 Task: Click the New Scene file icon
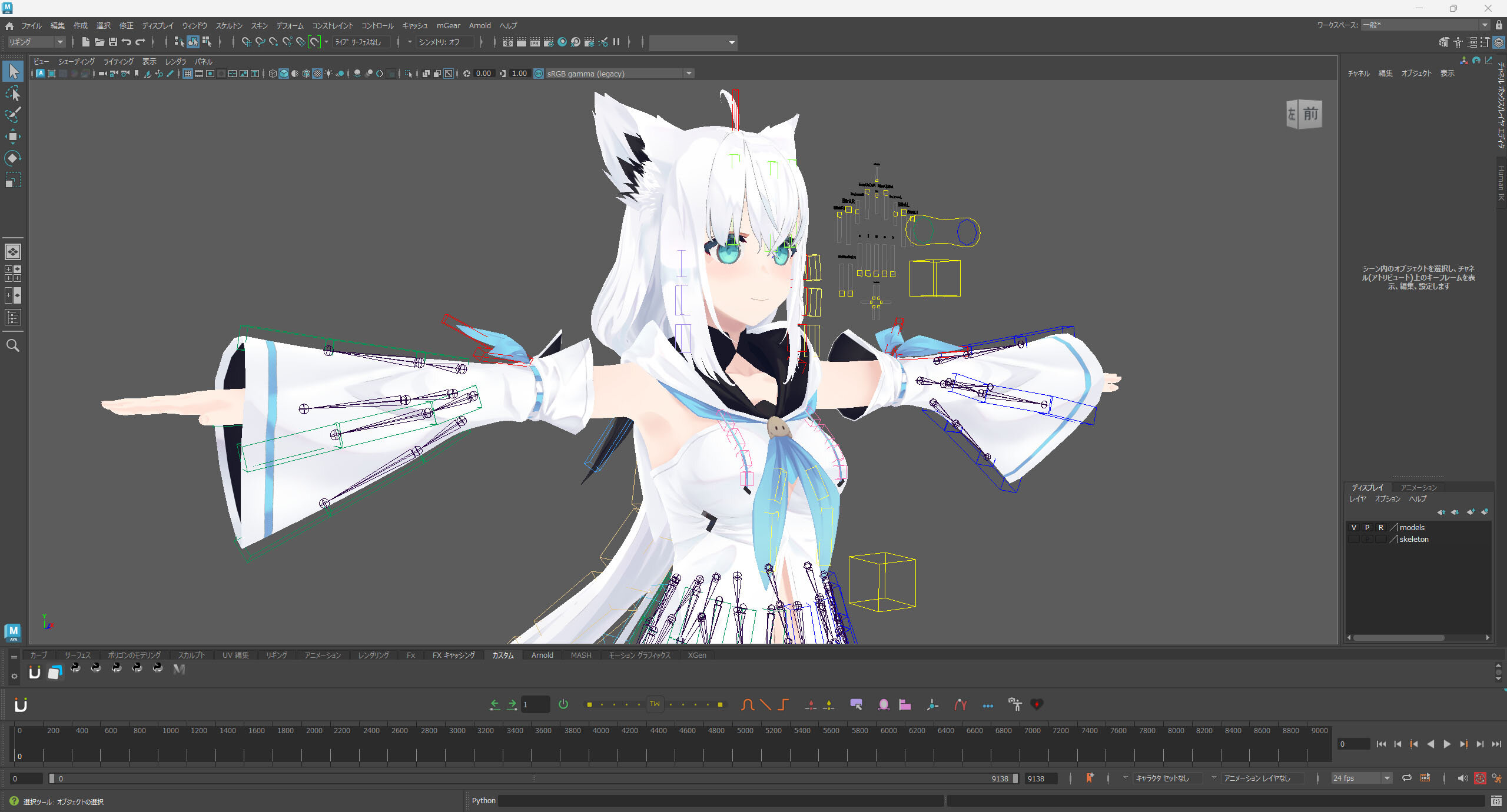[85, 42]
